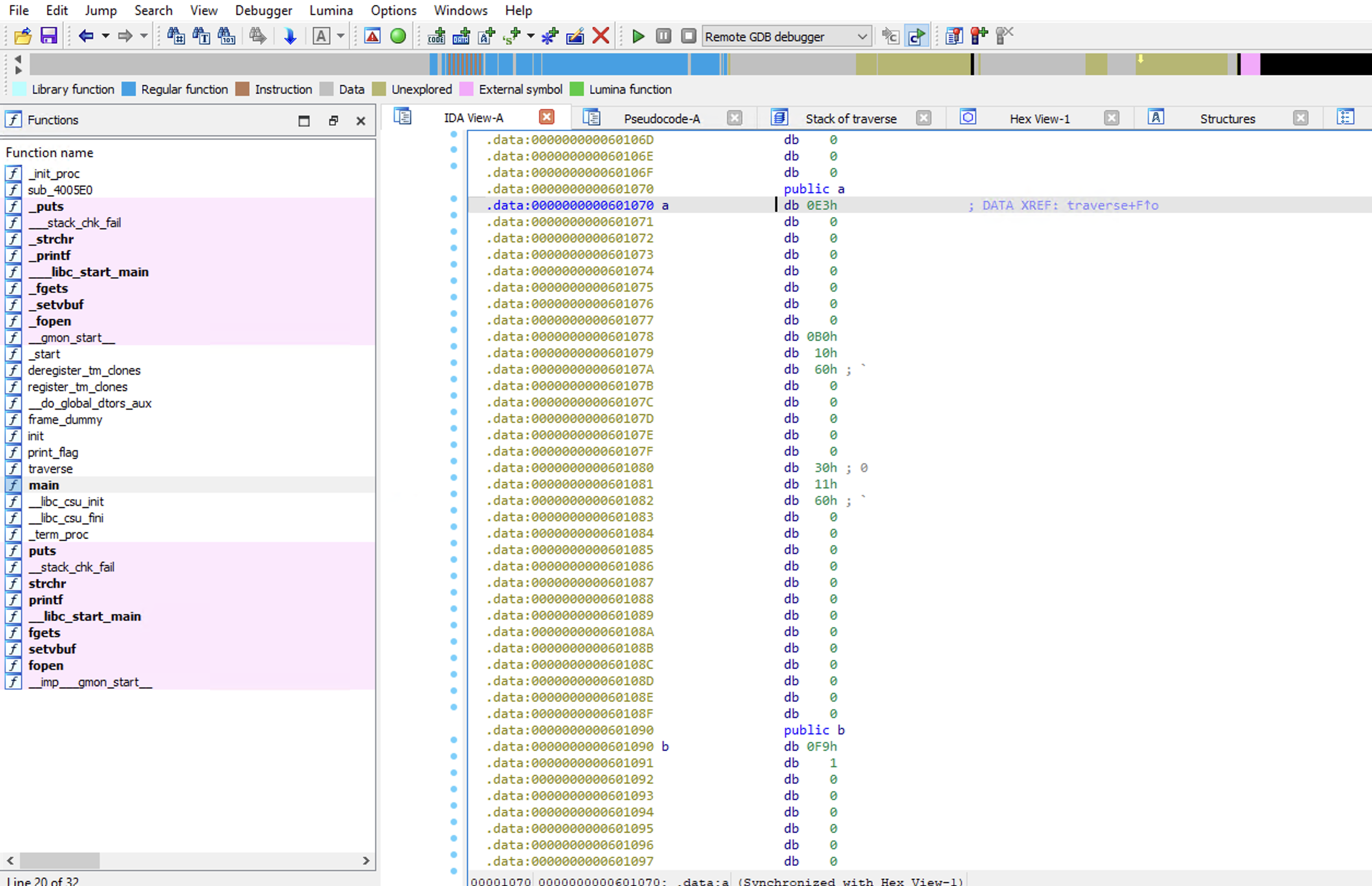1372x886 pixels.
Task: Click the Open file folder icon
Action: pos(22,36)
